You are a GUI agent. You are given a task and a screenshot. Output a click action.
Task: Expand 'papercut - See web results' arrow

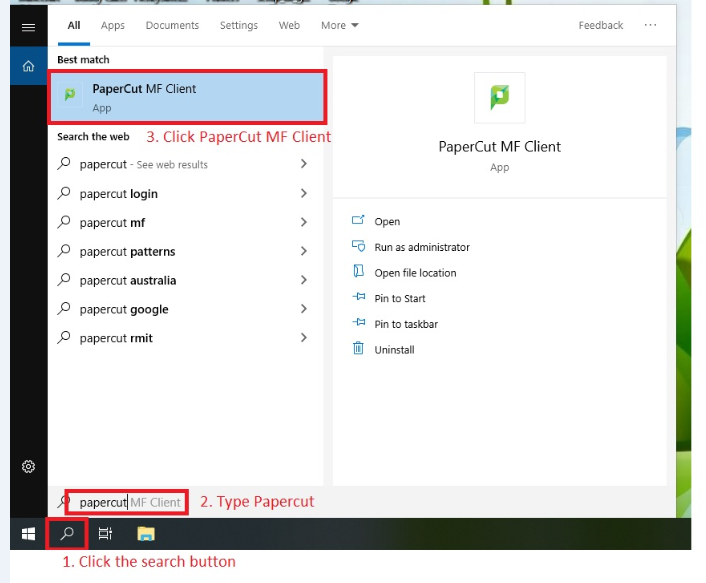(304, 164)
